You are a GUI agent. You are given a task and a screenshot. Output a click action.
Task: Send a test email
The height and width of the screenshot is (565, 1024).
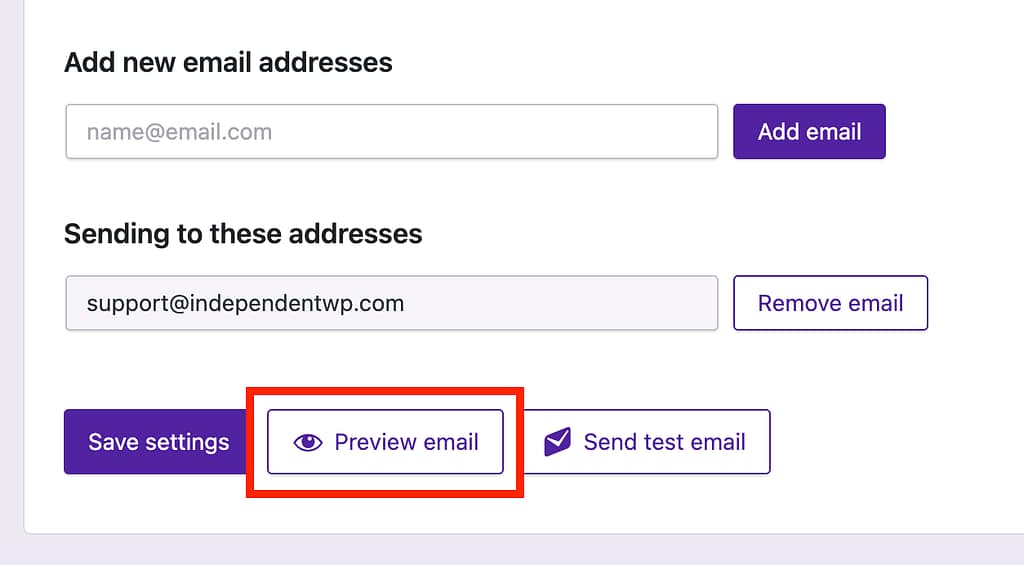pos(645,442)
